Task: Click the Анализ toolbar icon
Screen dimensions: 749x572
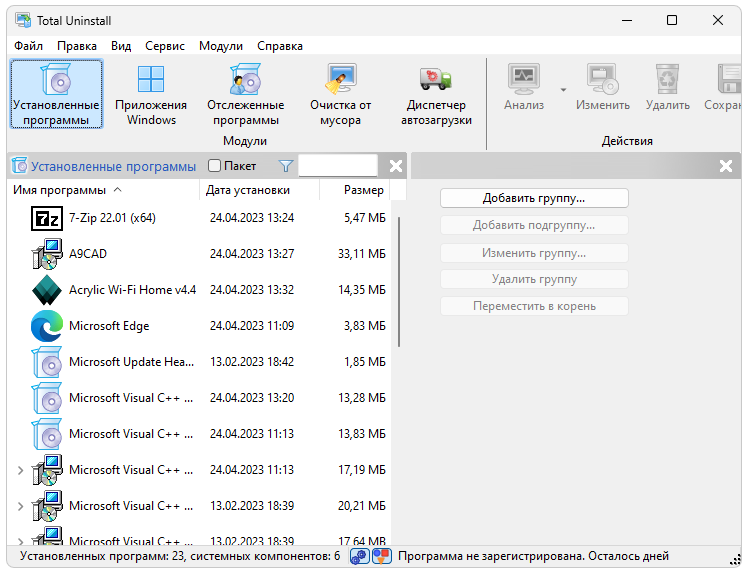Action: click(x=524, y=79)
